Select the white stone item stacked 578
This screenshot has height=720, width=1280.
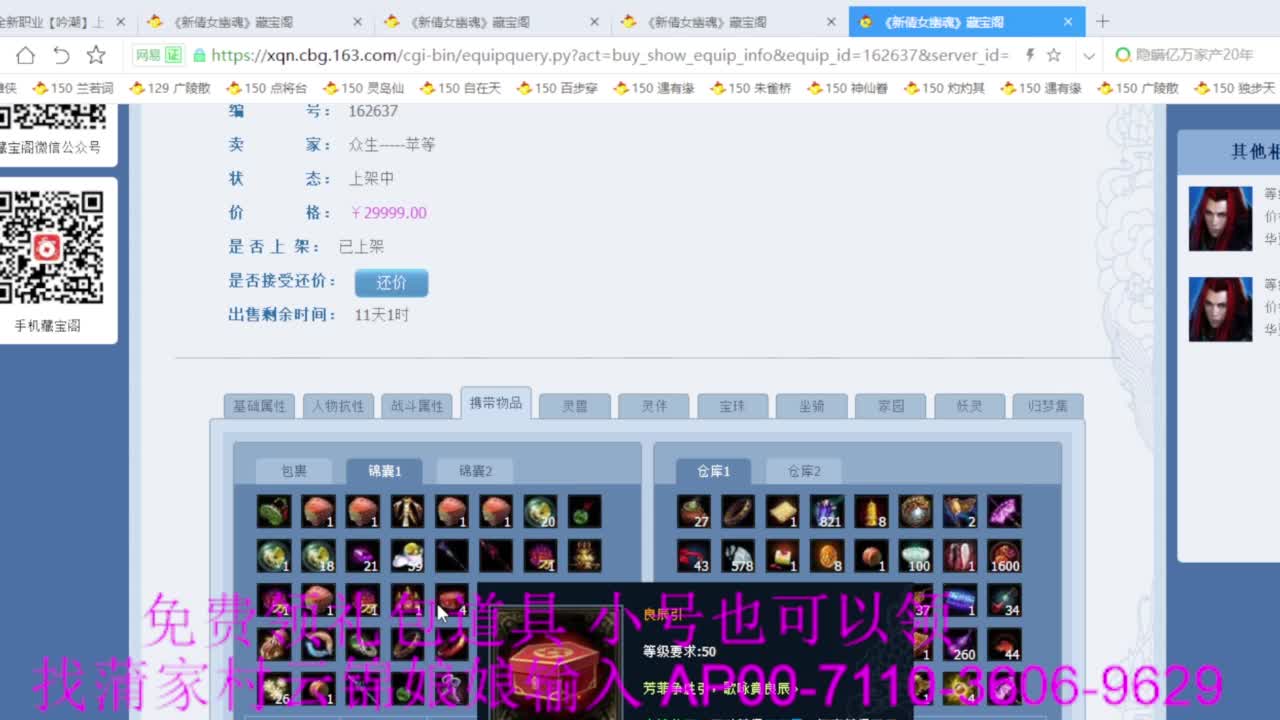click(738, 555)
